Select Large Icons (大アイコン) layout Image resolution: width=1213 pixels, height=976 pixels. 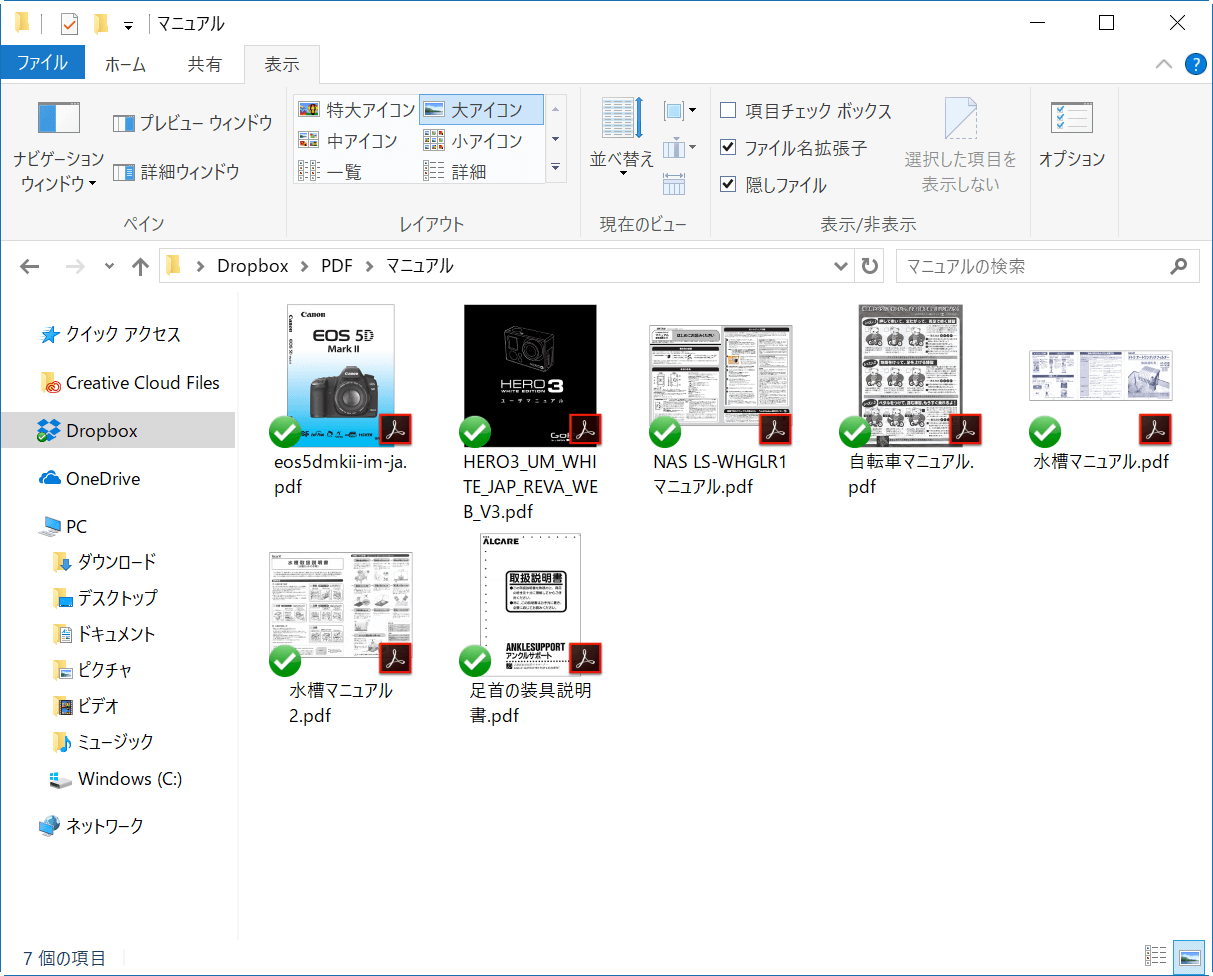(x=481, y=110)
